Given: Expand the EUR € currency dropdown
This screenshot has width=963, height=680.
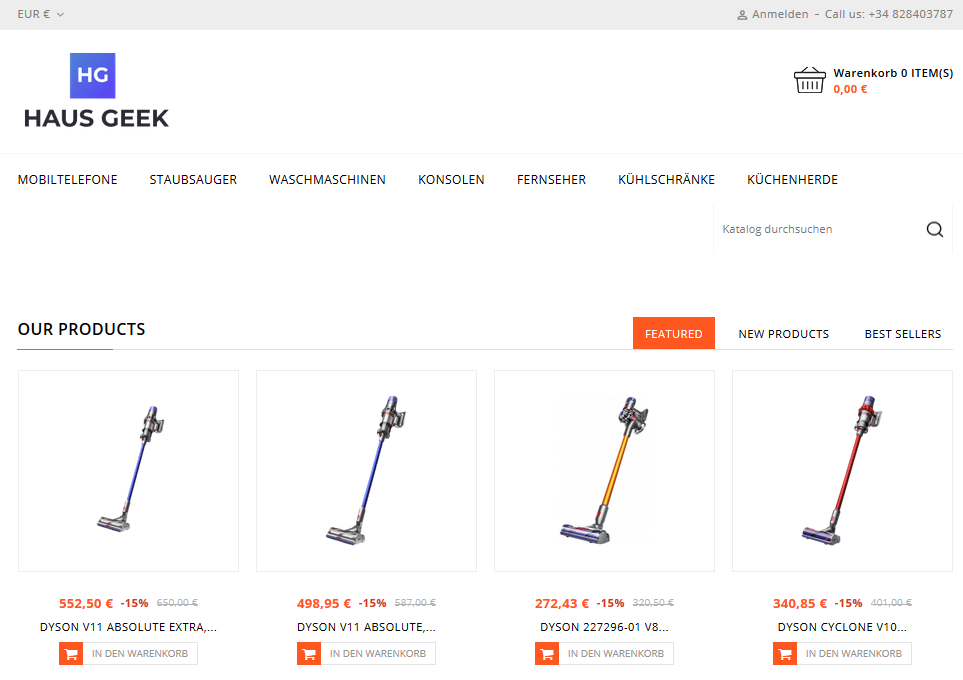Looking at the screenshot, I should coord(41,14).
